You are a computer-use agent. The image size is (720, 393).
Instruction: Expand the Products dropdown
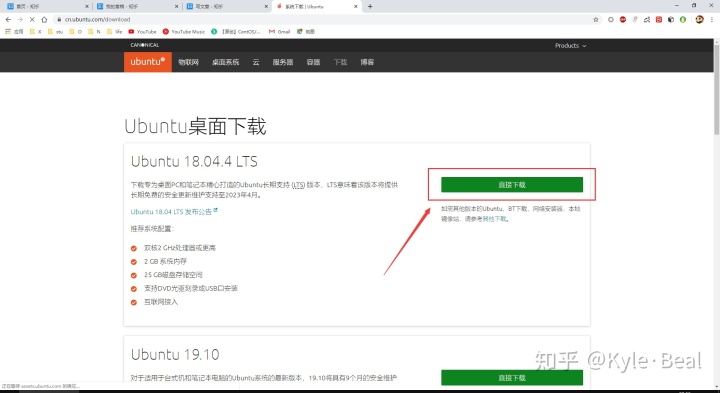[x=570, y=45]
